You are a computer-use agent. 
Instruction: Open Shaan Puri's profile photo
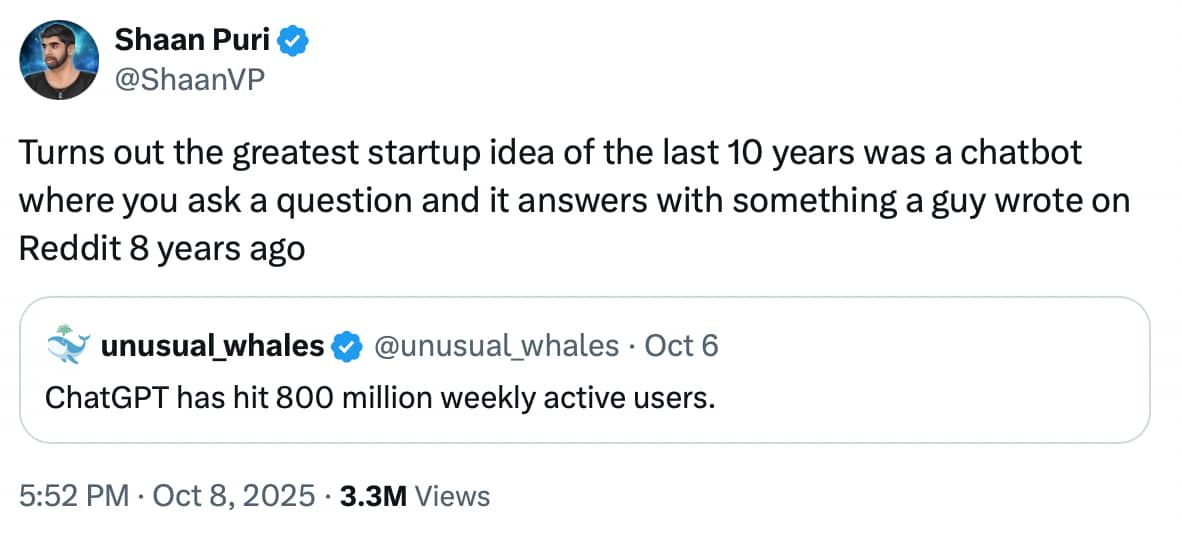(59, 60)
